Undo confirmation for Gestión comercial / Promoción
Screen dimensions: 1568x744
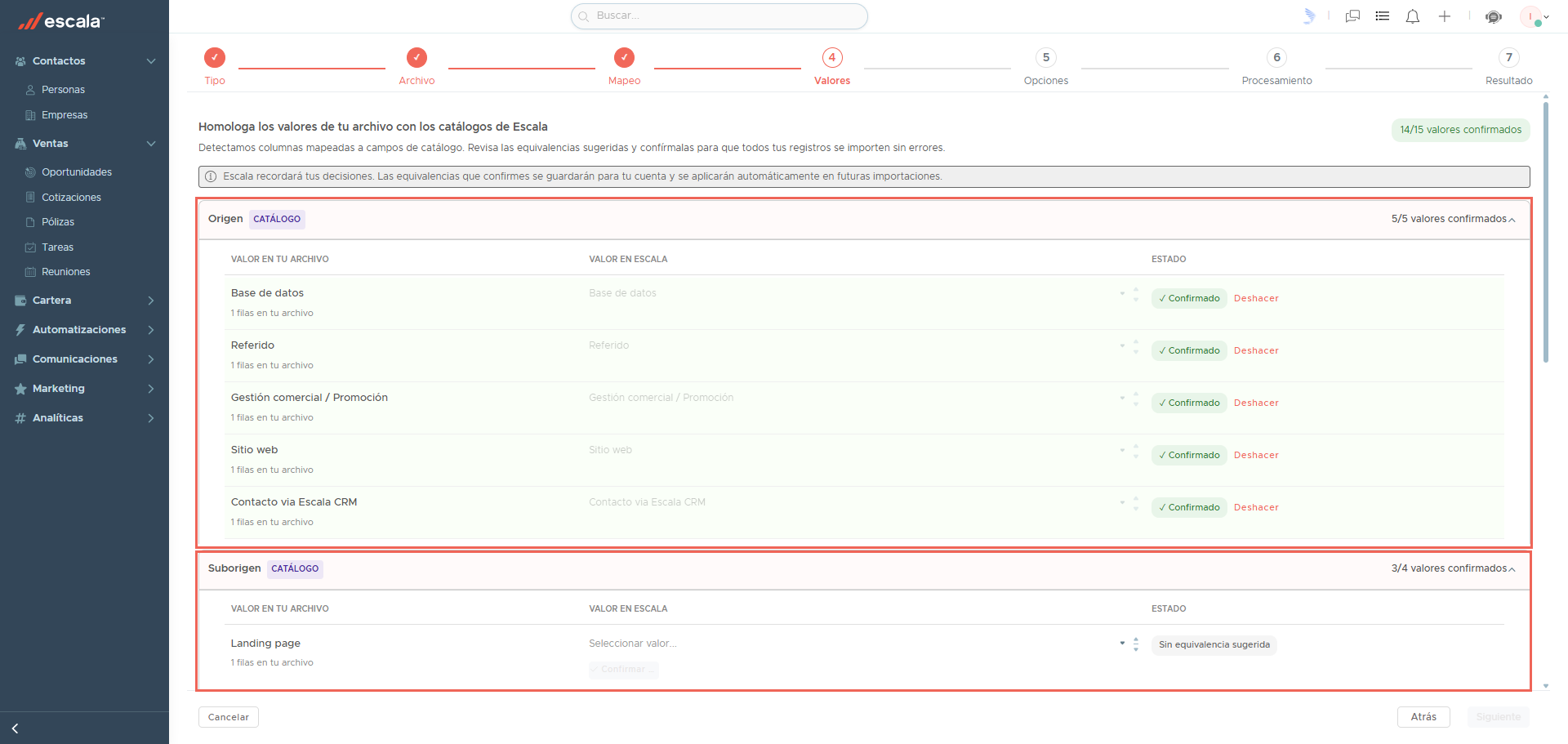pos(1256,403)
